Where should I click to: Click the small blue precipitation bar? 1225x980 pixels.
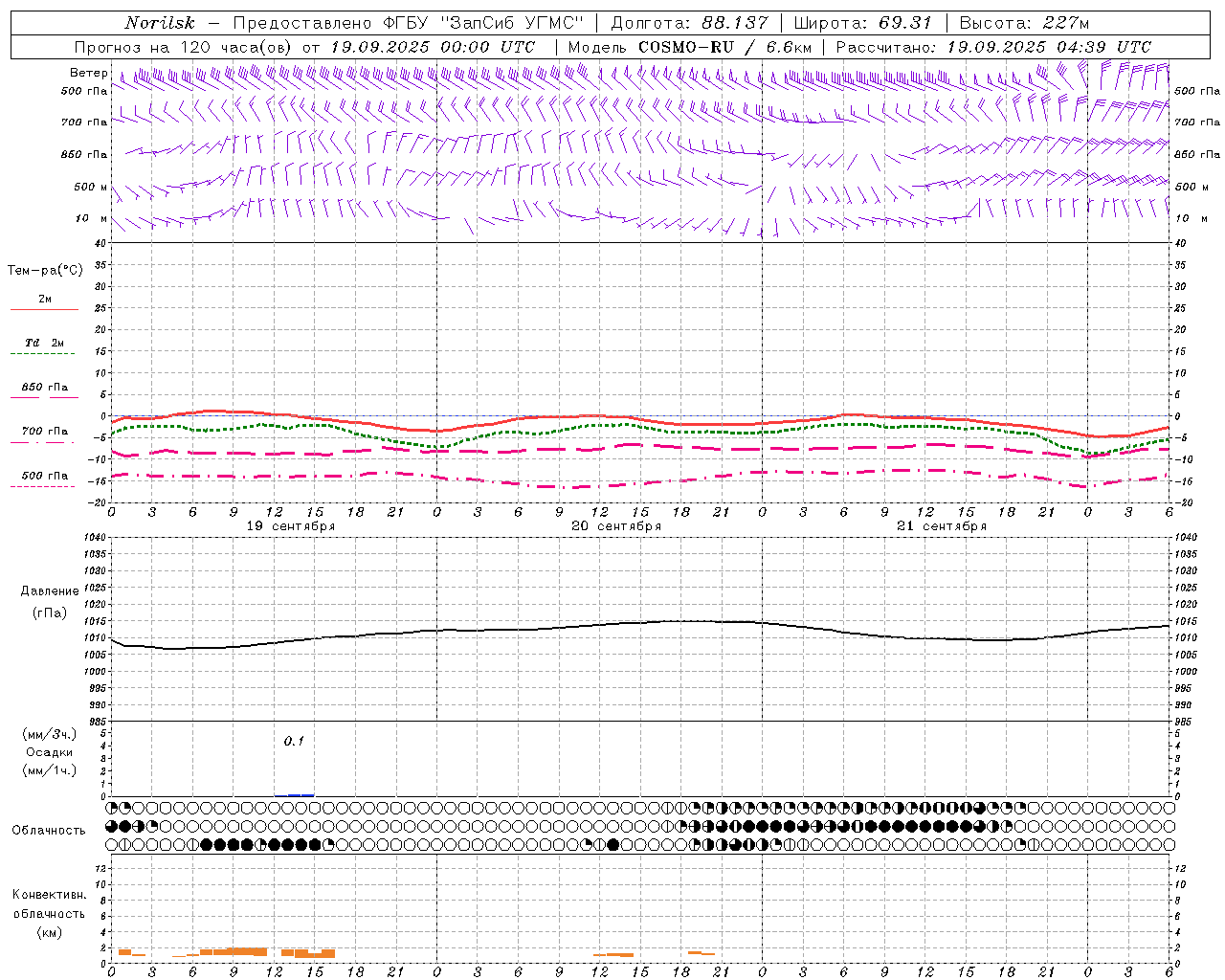pos(295,794)
